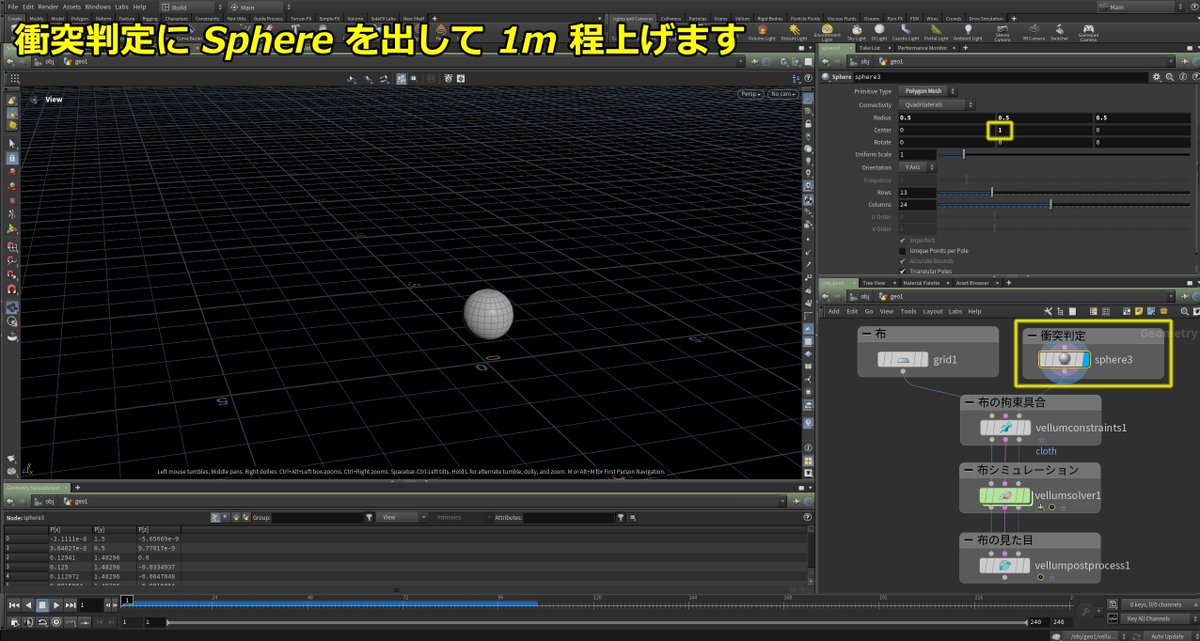Click the stop playback button

point(43,605)
